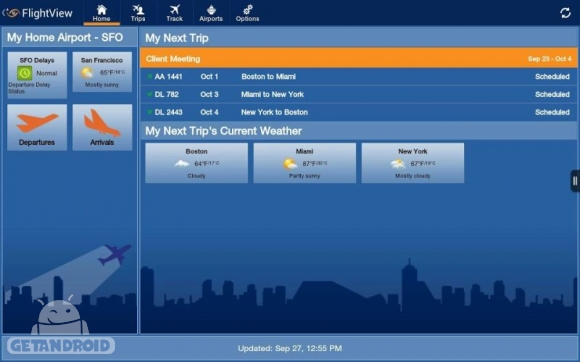Click Scheduled status for New York to Boston
This screenshot has height=362, width=580.
click(552, 112)
